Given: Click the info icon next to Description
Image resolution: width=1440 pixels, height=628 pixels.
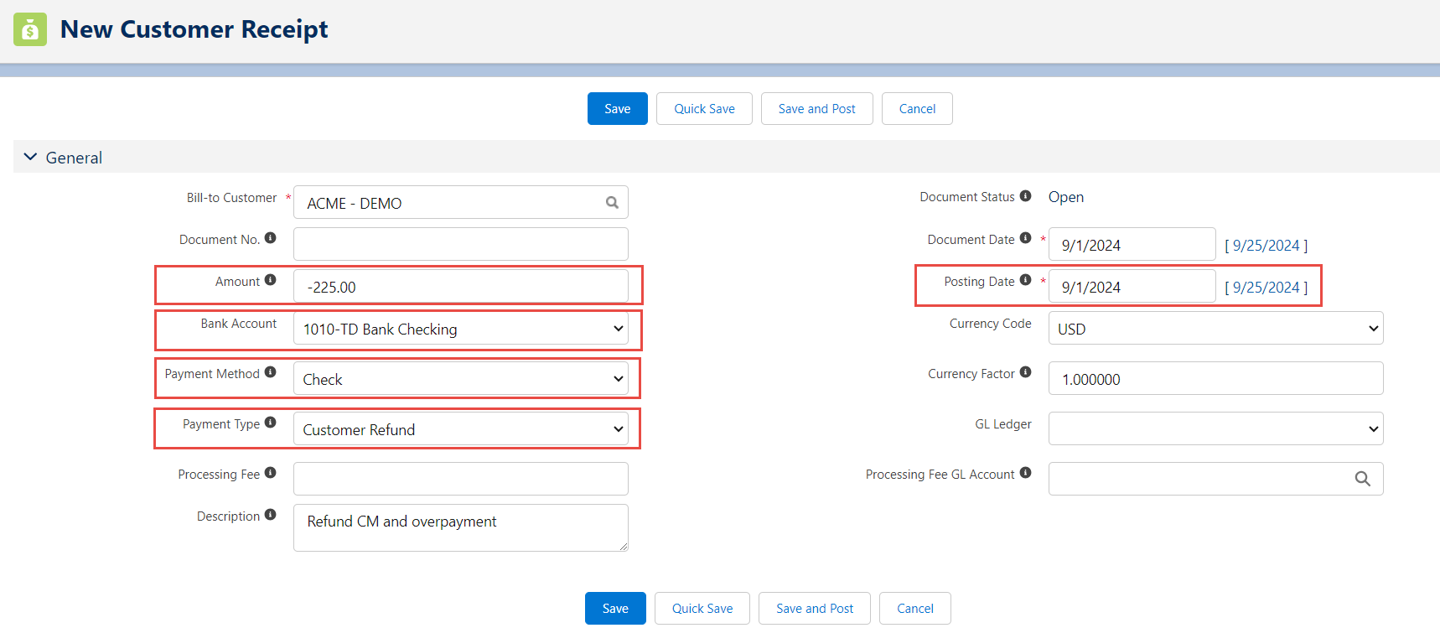Looking at the screenshot, I should click(271, 516).
